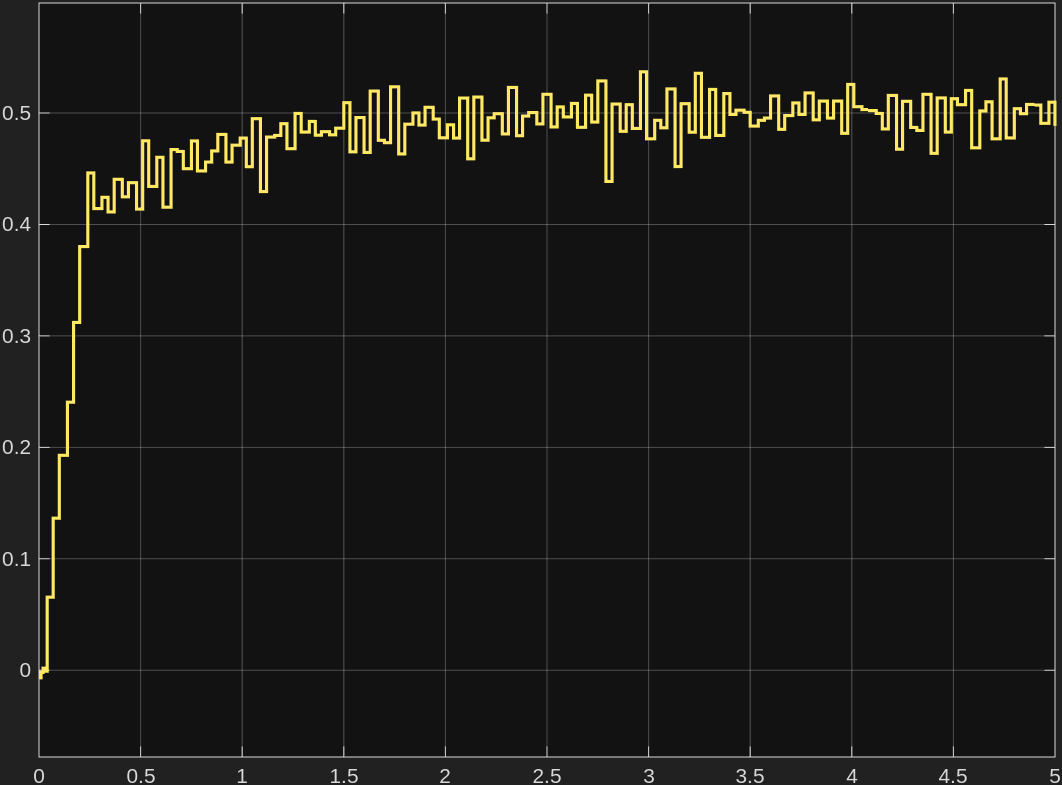Image resolution: width=1062 pixels, height=785 pixels.
Task: Click the yellow signal start at the origin
Action: pyautogui.click(x=41, y=674)
